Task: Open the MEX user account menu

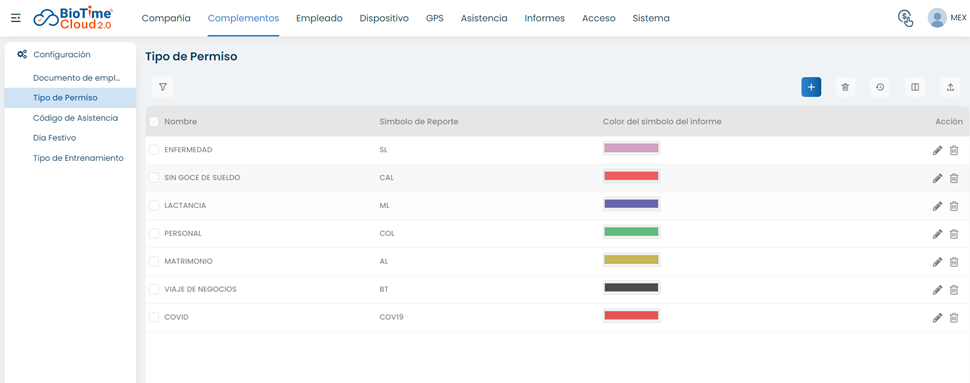Action: pos(947,18)
